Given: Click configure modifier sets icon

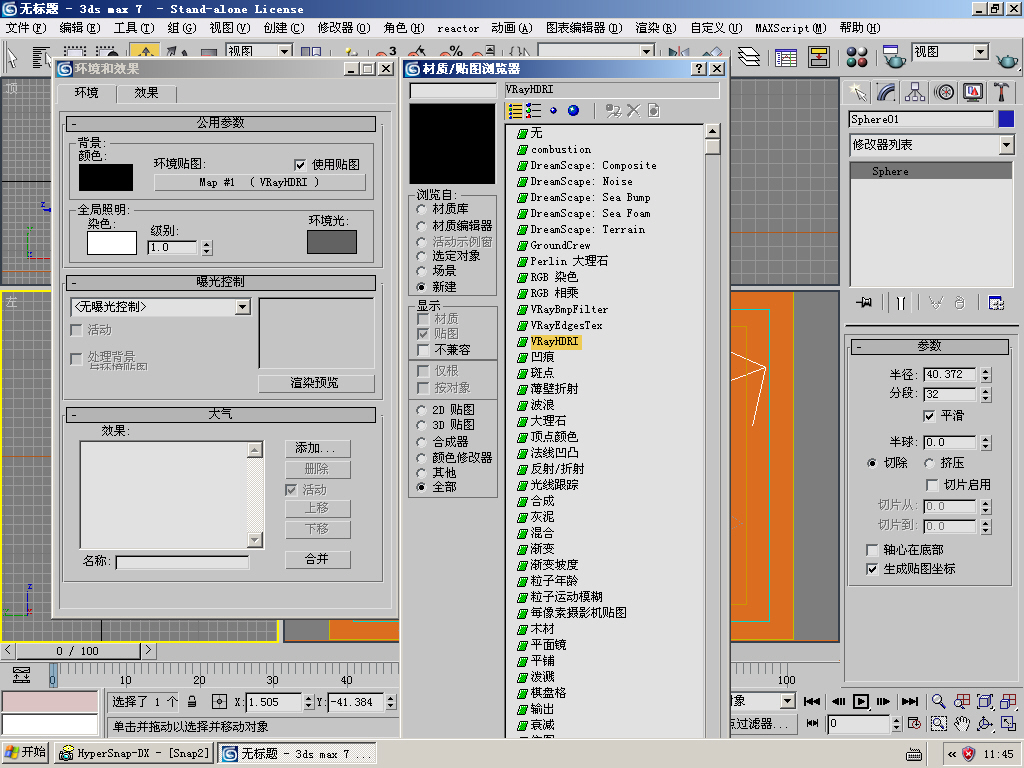Looking at the screenshot, I should coord(996,303).
